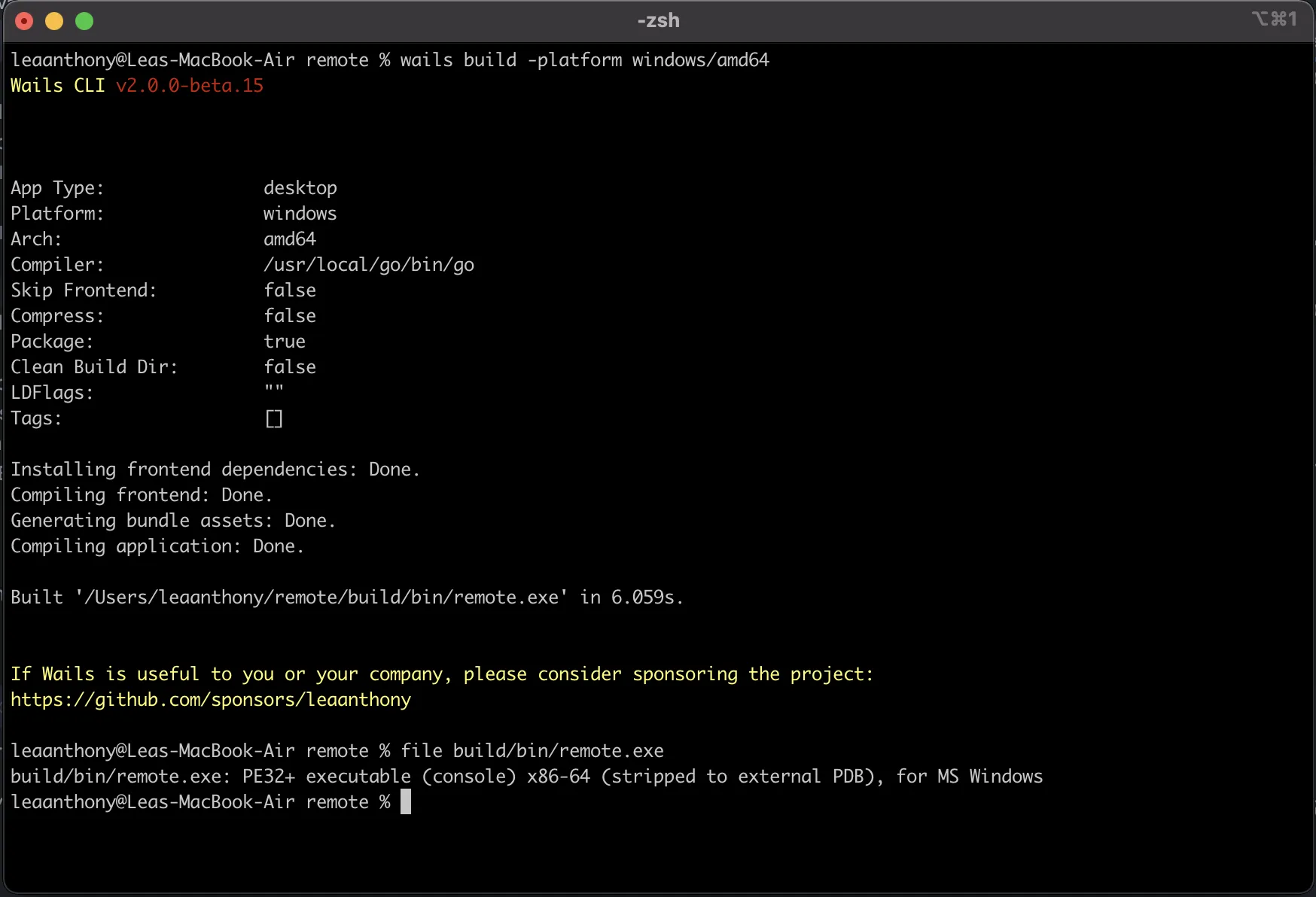Click the Platform: windows line
Image resolution: width=1316 pixels, height=897 pixels.
(x=173, y=213)
